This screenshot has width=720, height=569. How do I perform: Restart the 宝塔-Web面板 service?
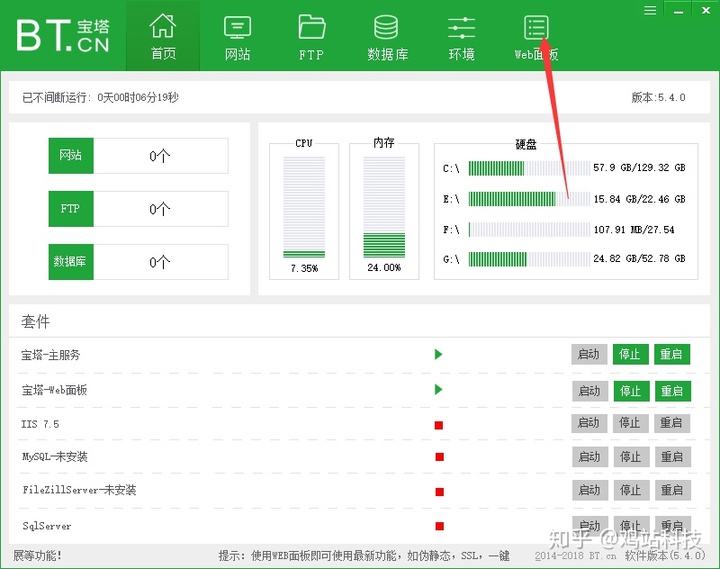pyautogui.click(x=673, y=391)
